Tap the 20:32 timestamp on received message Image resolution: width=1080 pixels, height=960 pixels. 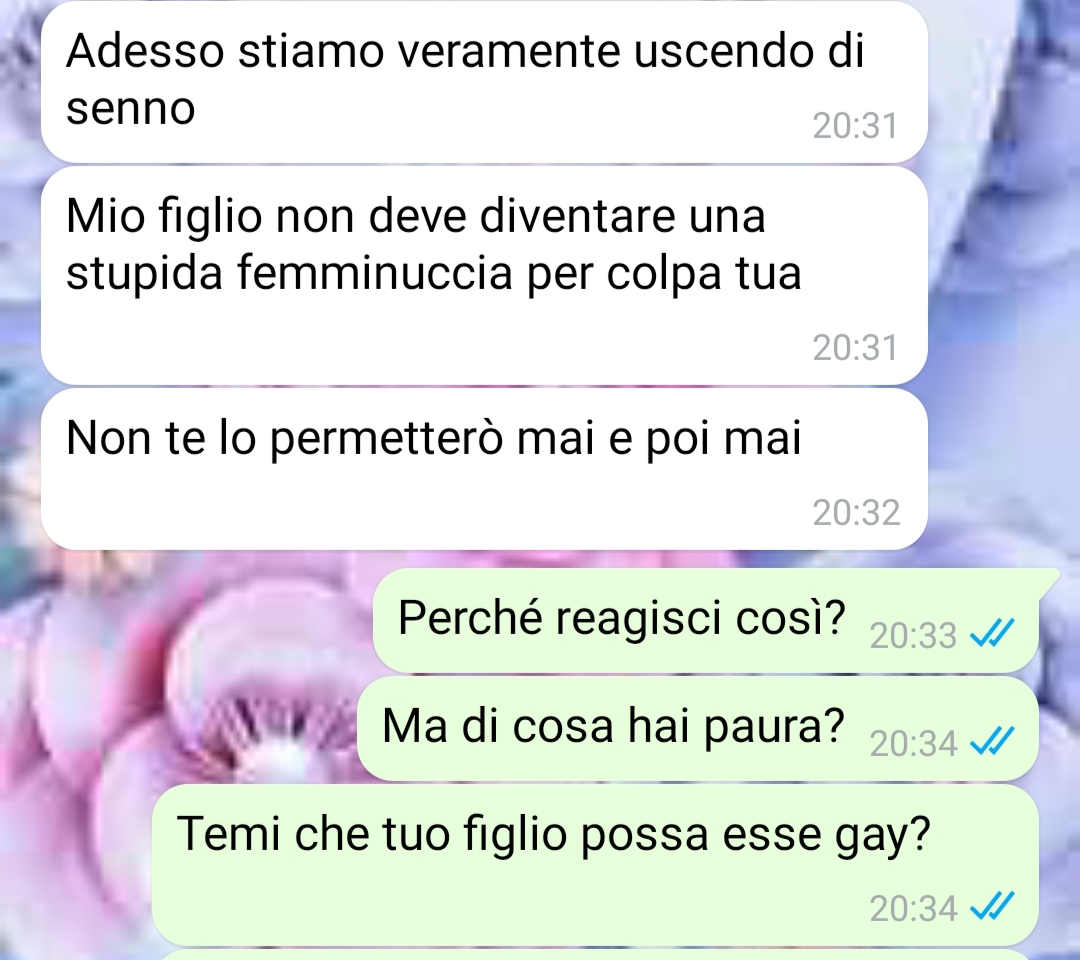point(856,513)
